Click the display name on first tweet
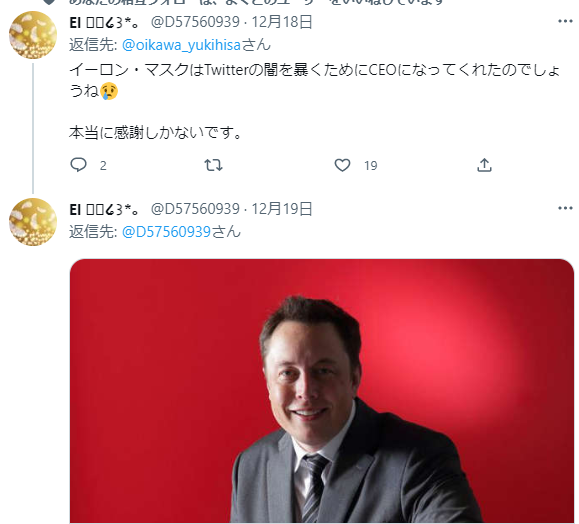The image size is (579, 524). click(105, 23)
